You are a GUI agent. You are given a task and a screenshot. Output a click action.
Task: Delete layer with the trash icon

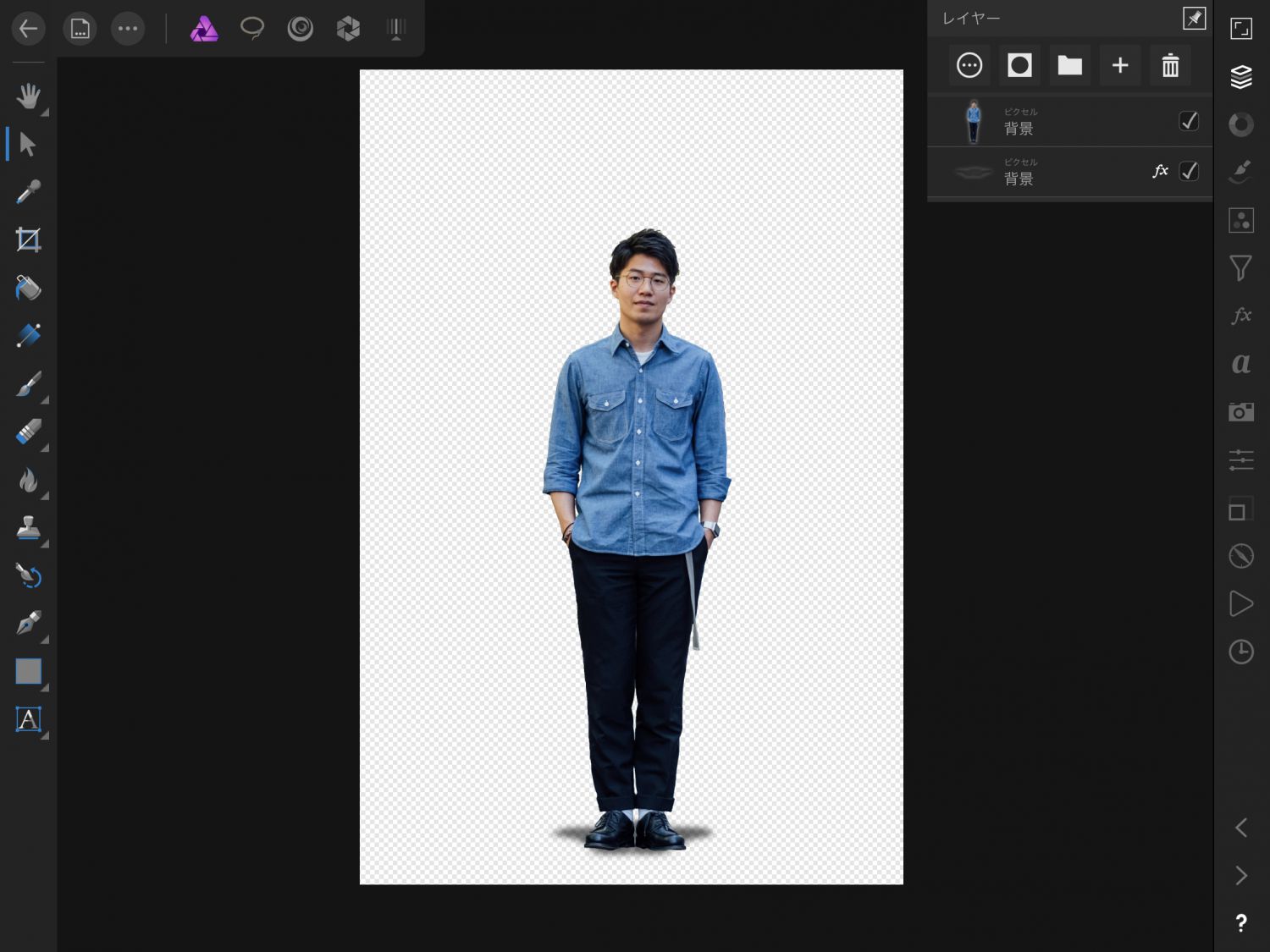tap(1170, 65)
